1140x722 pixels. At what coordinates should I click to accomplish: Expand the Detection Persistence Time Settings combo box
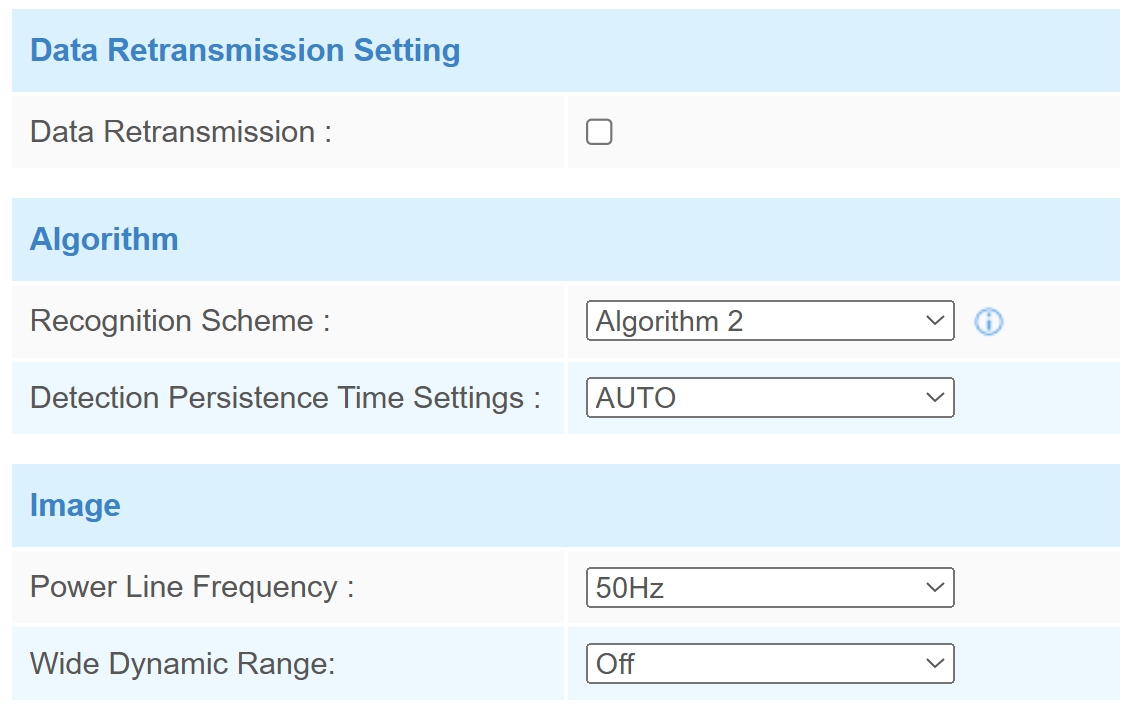click(x=770, y=398)
